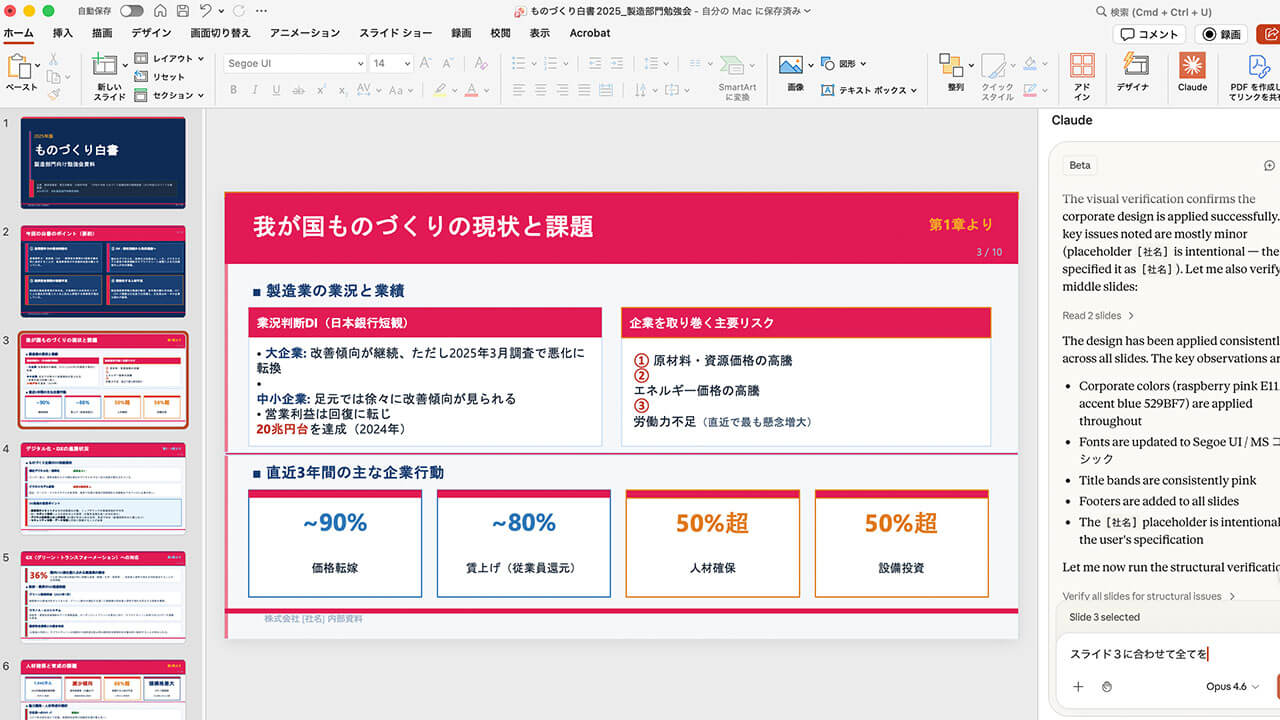Screen dimensions: 1280x720
Task: Open the アドイン (Add-ins) panel
Action: tap(1081, 72)
